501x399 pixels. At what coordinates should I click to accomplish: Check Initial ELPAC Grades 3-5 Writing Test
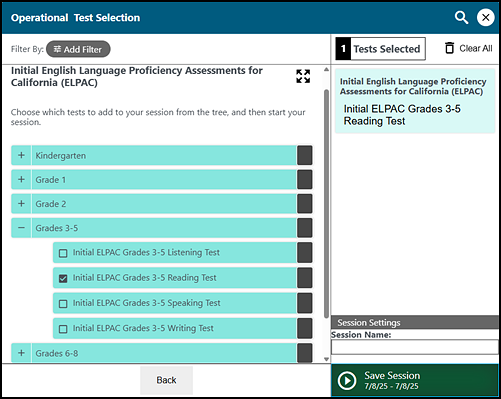pos(63,329)
